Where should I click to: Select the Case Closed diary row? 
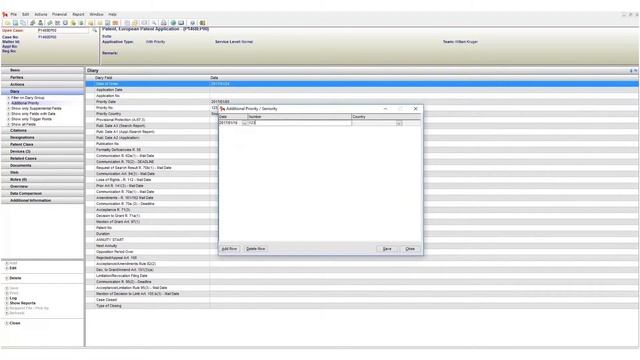coord(362,300)
